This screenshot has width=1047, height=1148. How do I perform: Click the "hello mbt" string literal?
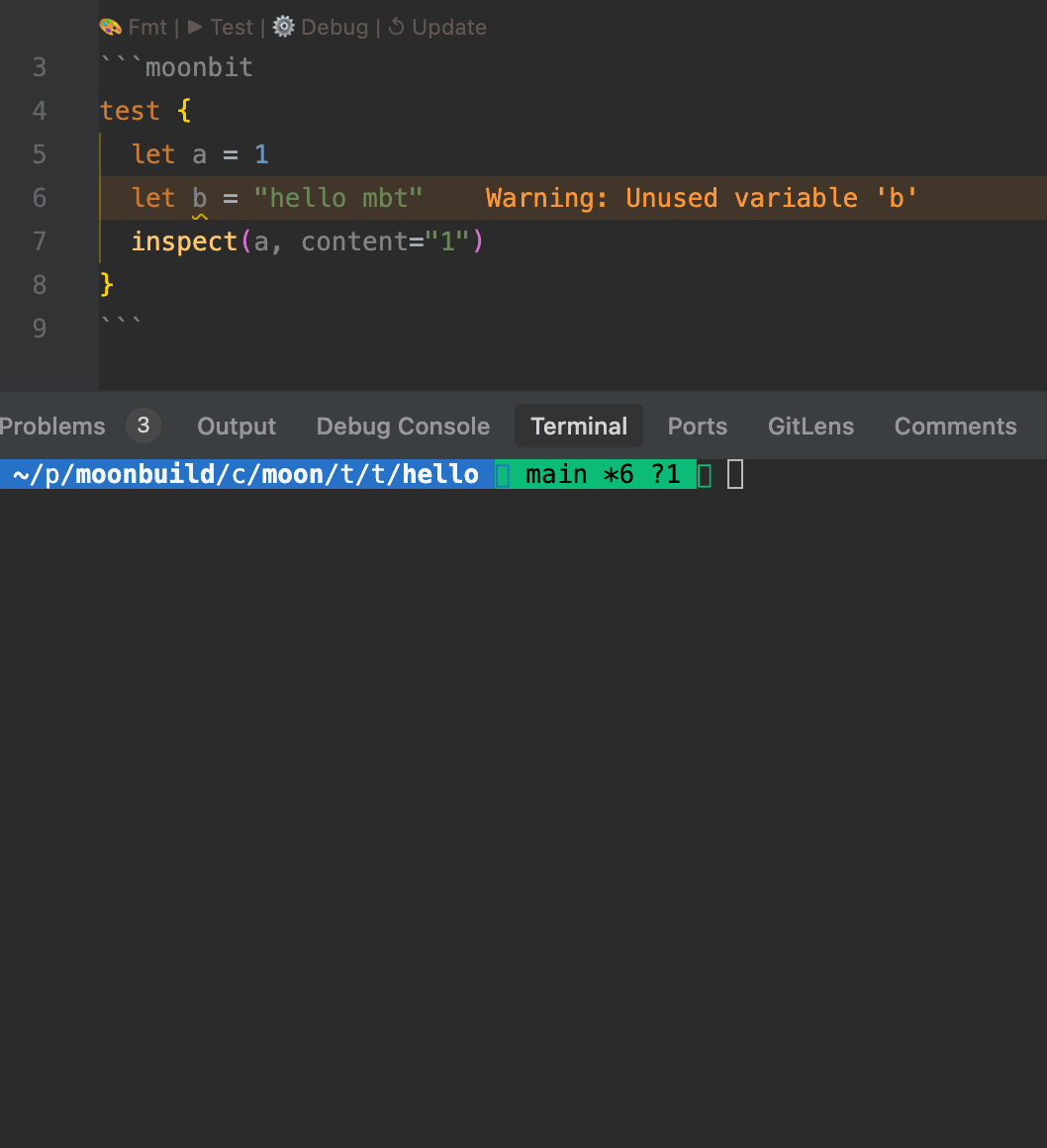click(x=337, y=198)
